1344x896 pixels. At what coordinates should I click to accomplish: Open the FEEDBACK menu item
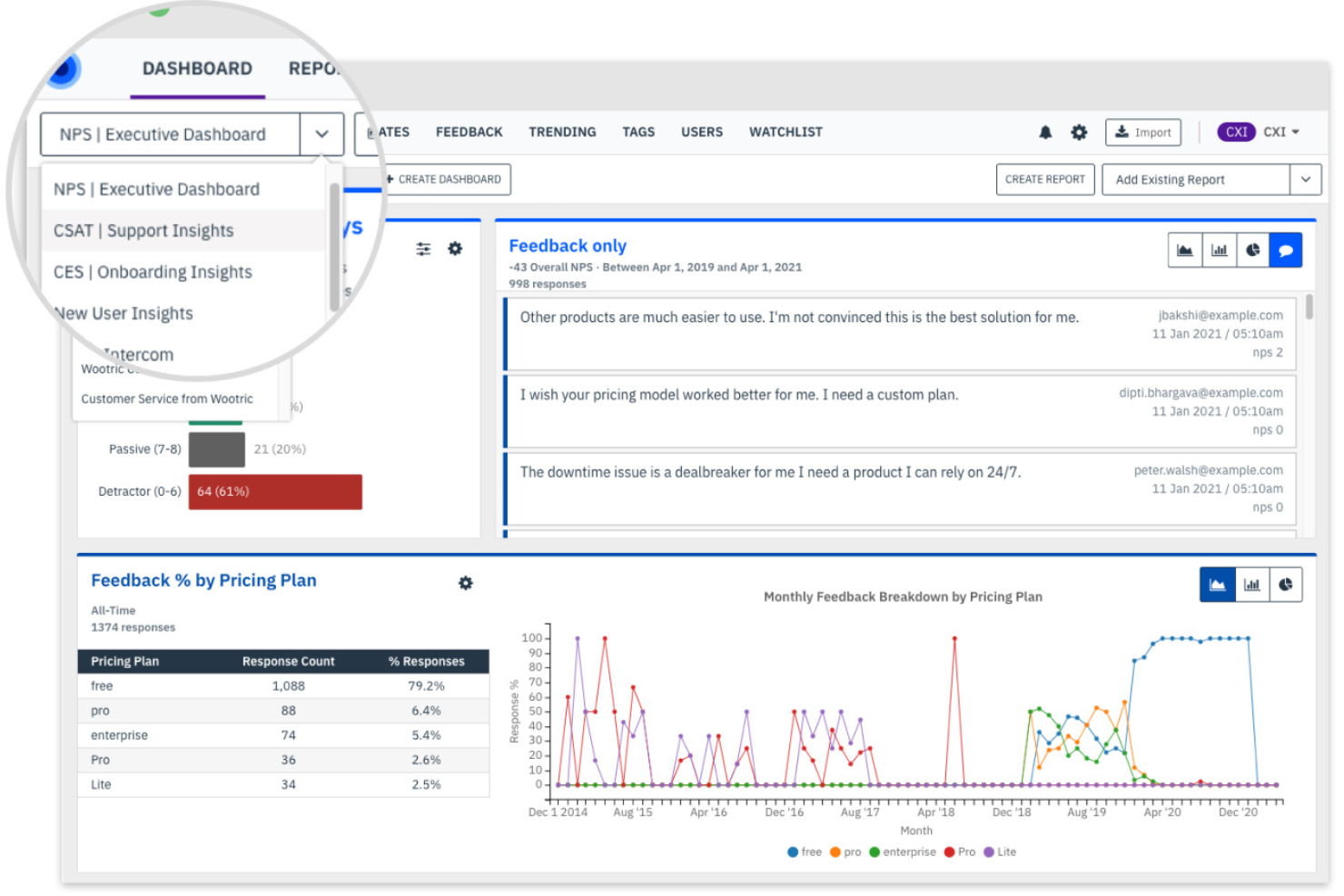tap(469, 133)
